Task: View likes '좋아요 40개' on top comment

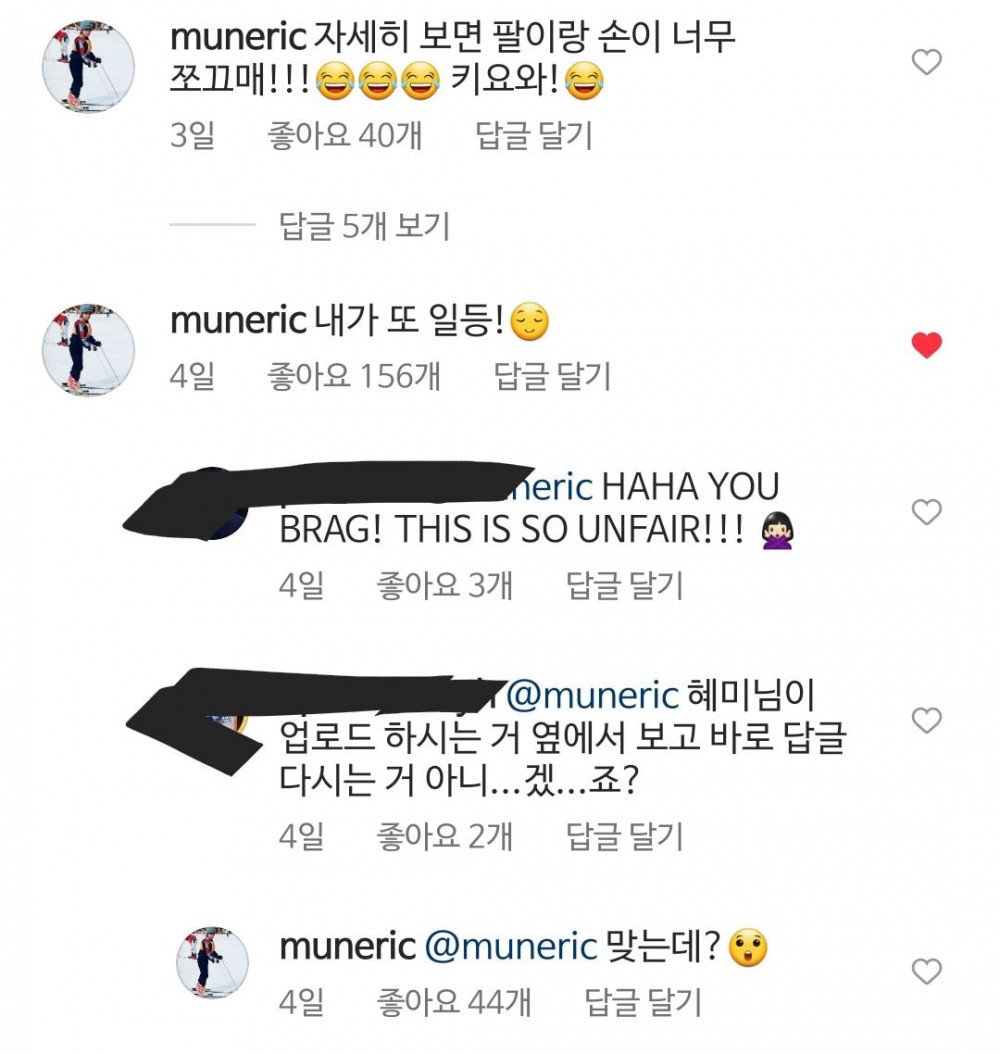Action: point(345,135)
